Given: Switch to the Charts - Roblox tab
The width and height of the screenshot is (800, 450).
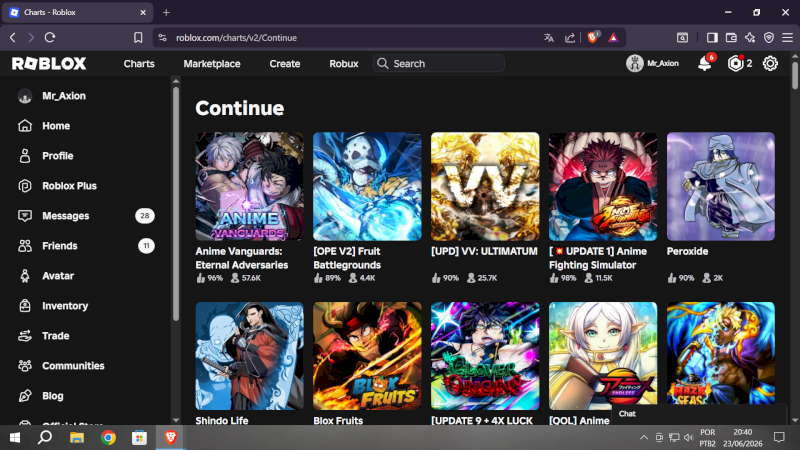Looking at the screenshot, I should pos(77,12).
